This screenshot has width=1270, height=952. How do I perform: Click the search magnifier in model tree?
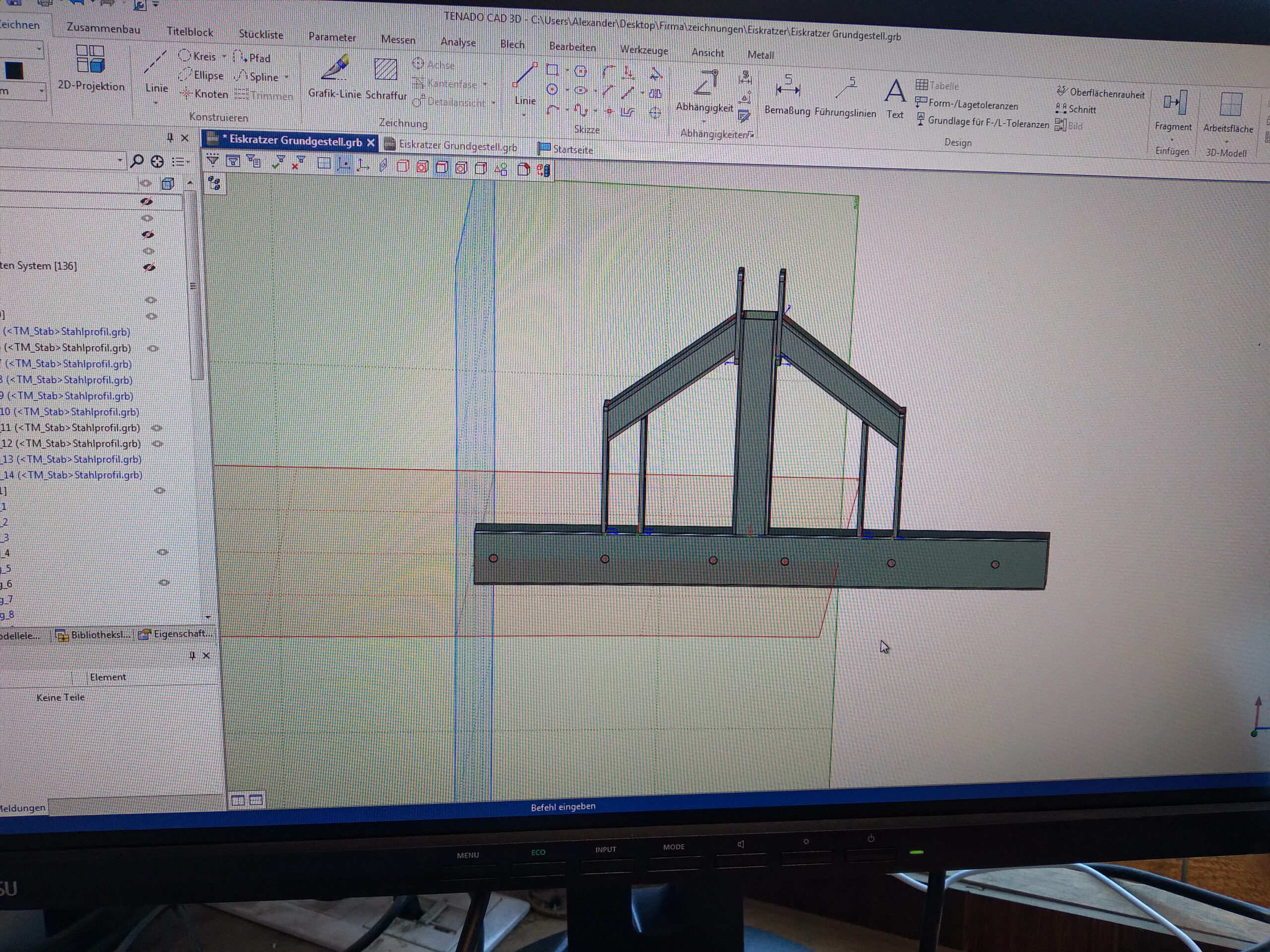[136, 161]
